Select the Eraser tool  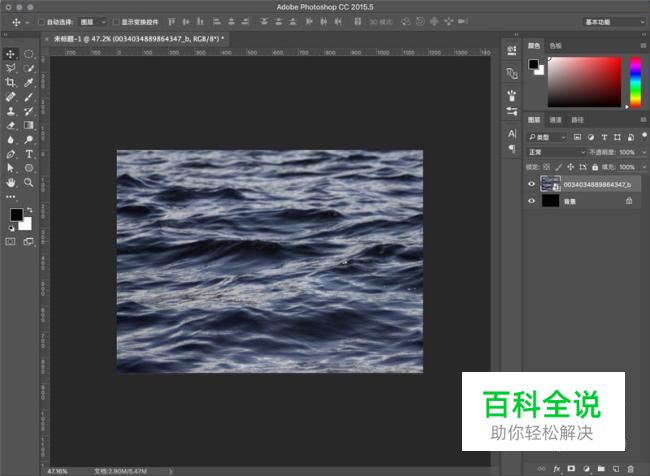tap(11, 126)
